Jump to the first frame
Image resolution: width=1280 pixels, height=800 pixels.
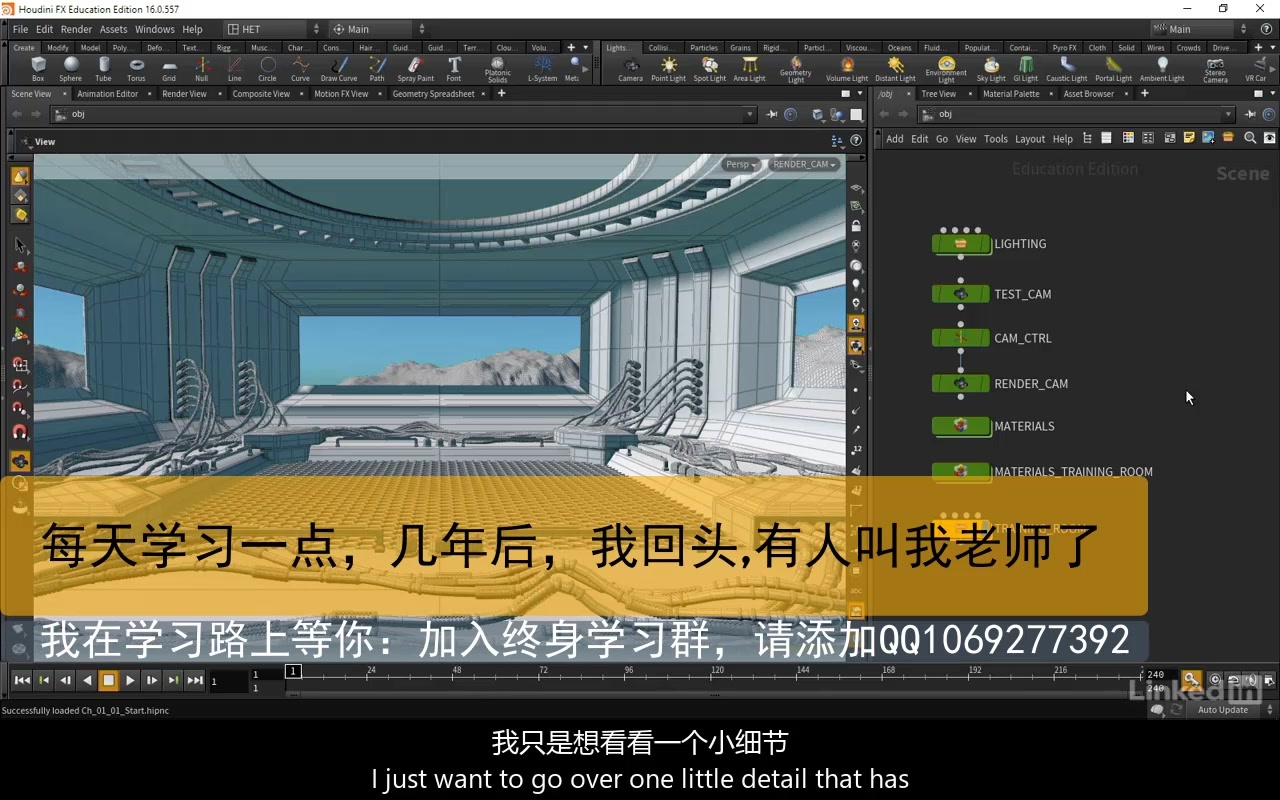pyautogui.click(x=22, y=680)
